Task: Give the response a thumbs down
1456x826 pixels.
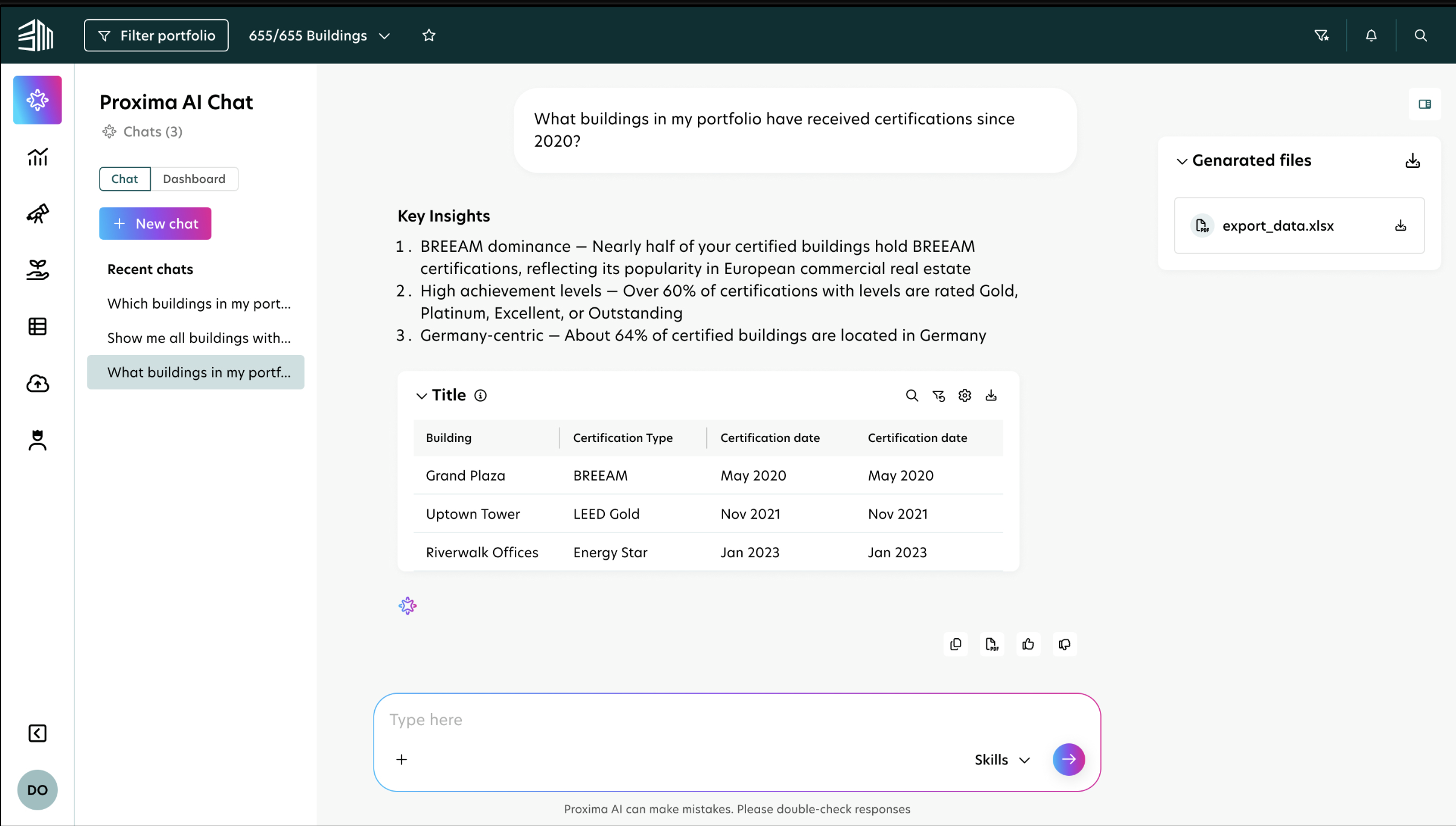Action: 1064,644
